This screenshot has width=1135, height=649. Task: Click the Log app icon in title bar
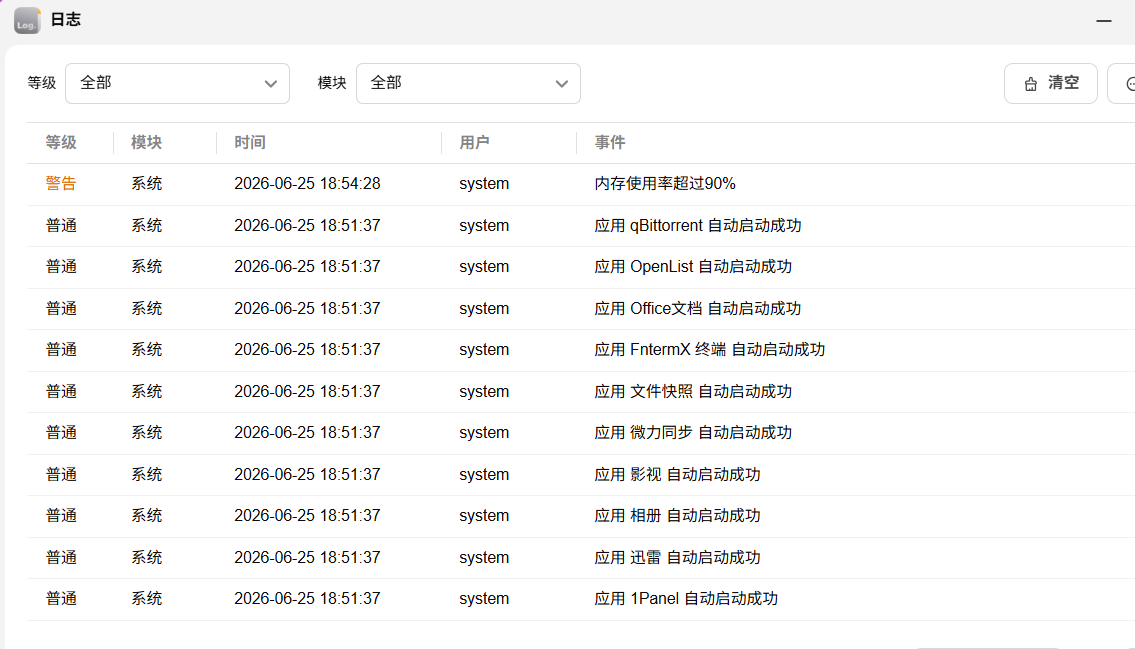[27, 20]
